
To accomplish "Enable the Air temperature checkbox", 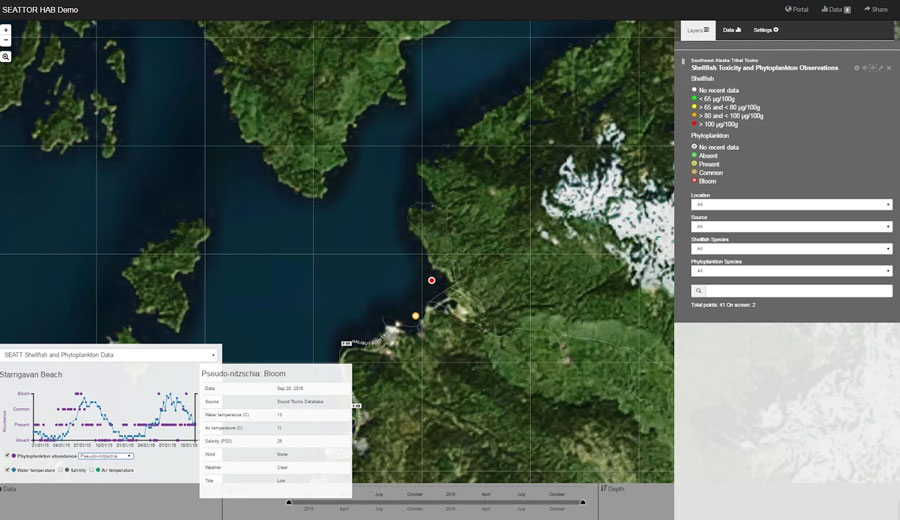I will coord(92,469).
